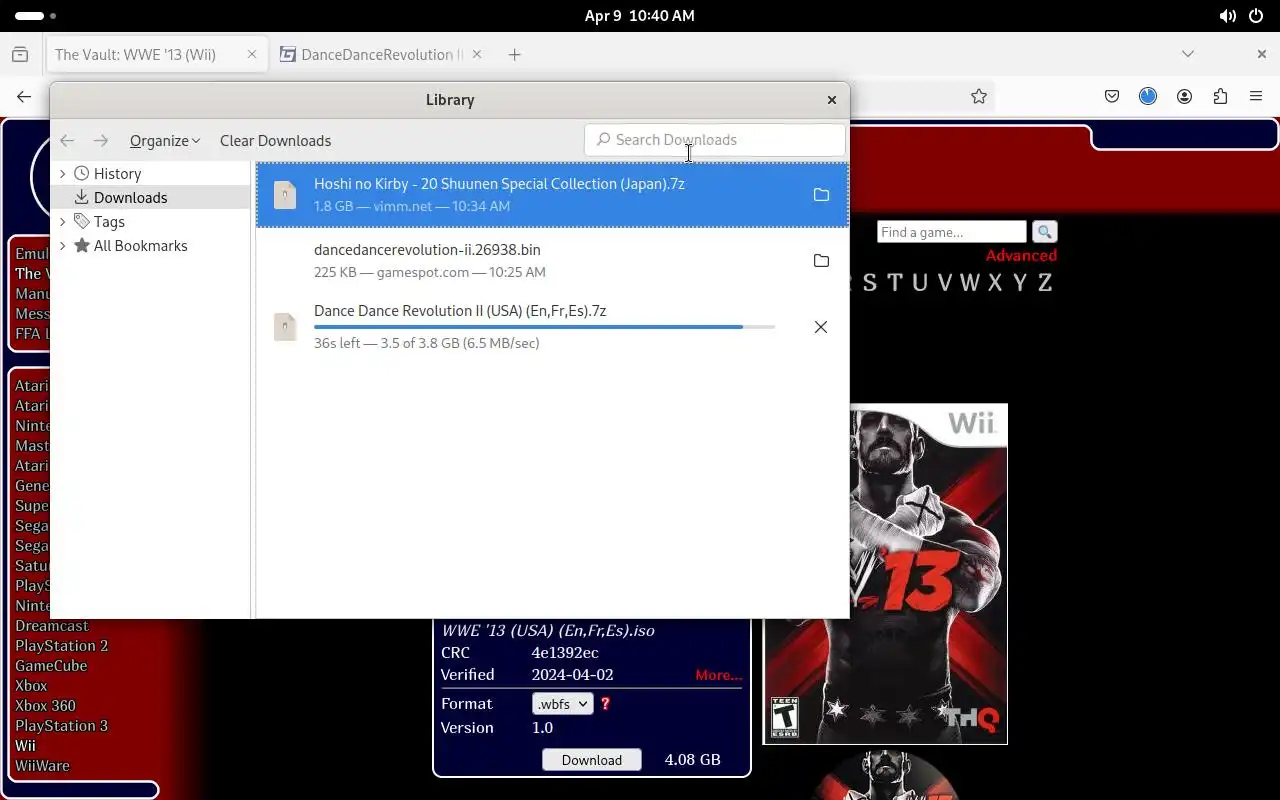The image size is (1280, 800).
Task: Browse games starting with letter Z
Action: coord(1044,283)
